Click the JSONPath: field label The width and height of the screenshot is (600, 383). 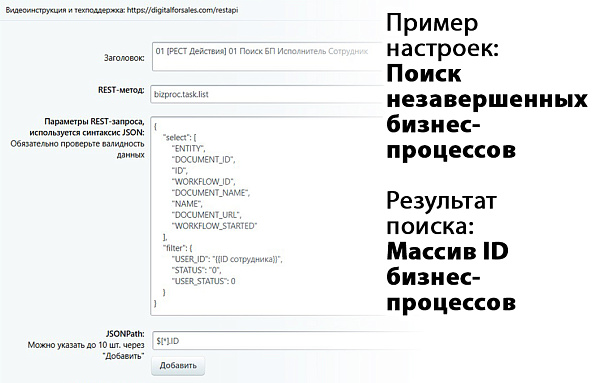pyautogui.click(x=126, y=334)
